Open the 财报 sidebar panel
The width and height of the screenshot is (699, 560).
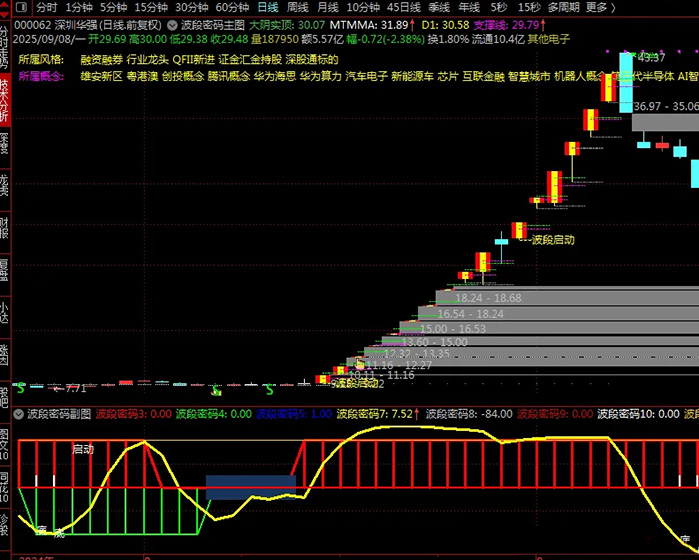click(5, 228)
